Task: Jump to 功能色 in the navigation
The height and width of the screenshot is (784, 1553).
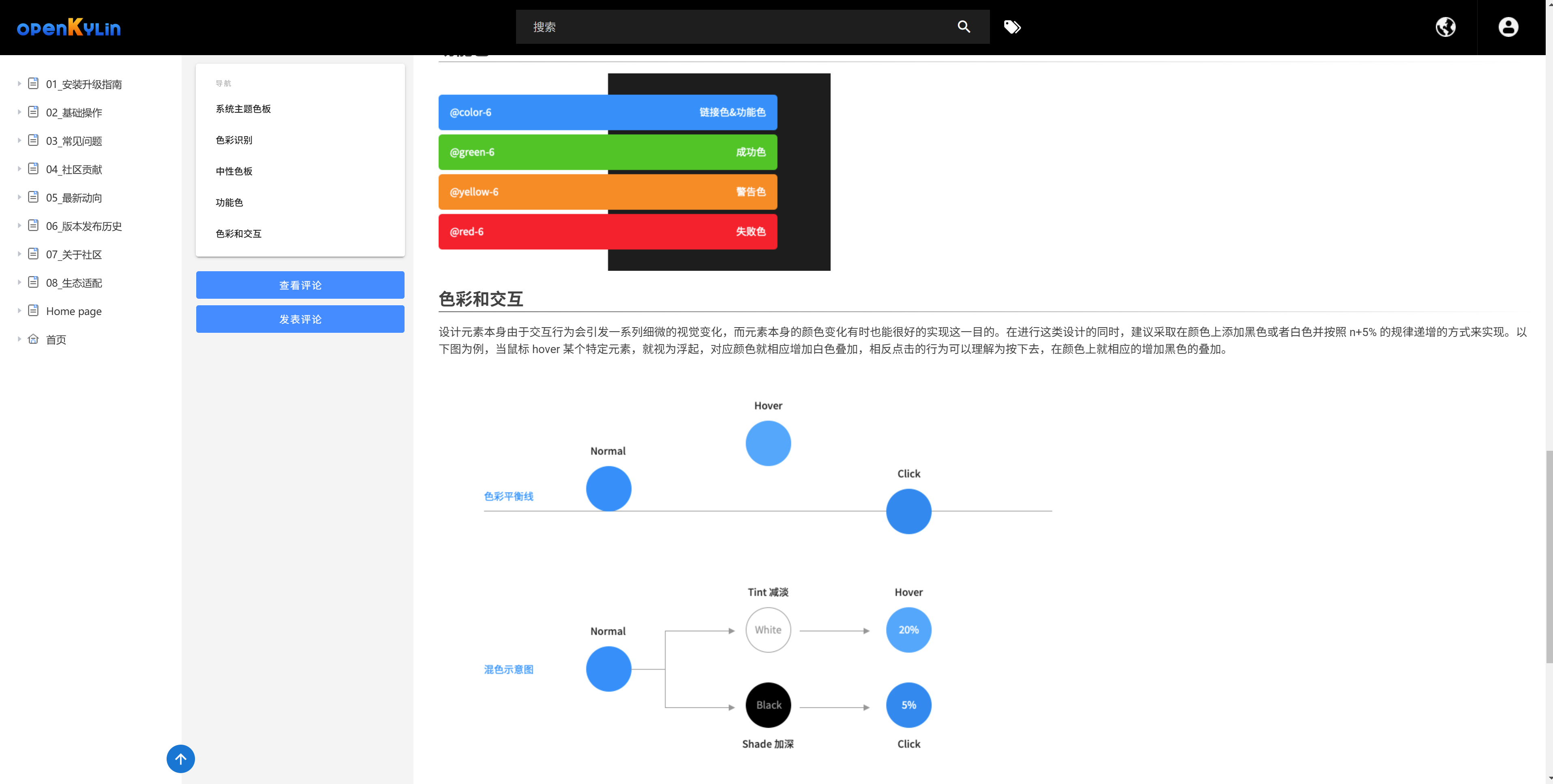Action: pos(229,203)
